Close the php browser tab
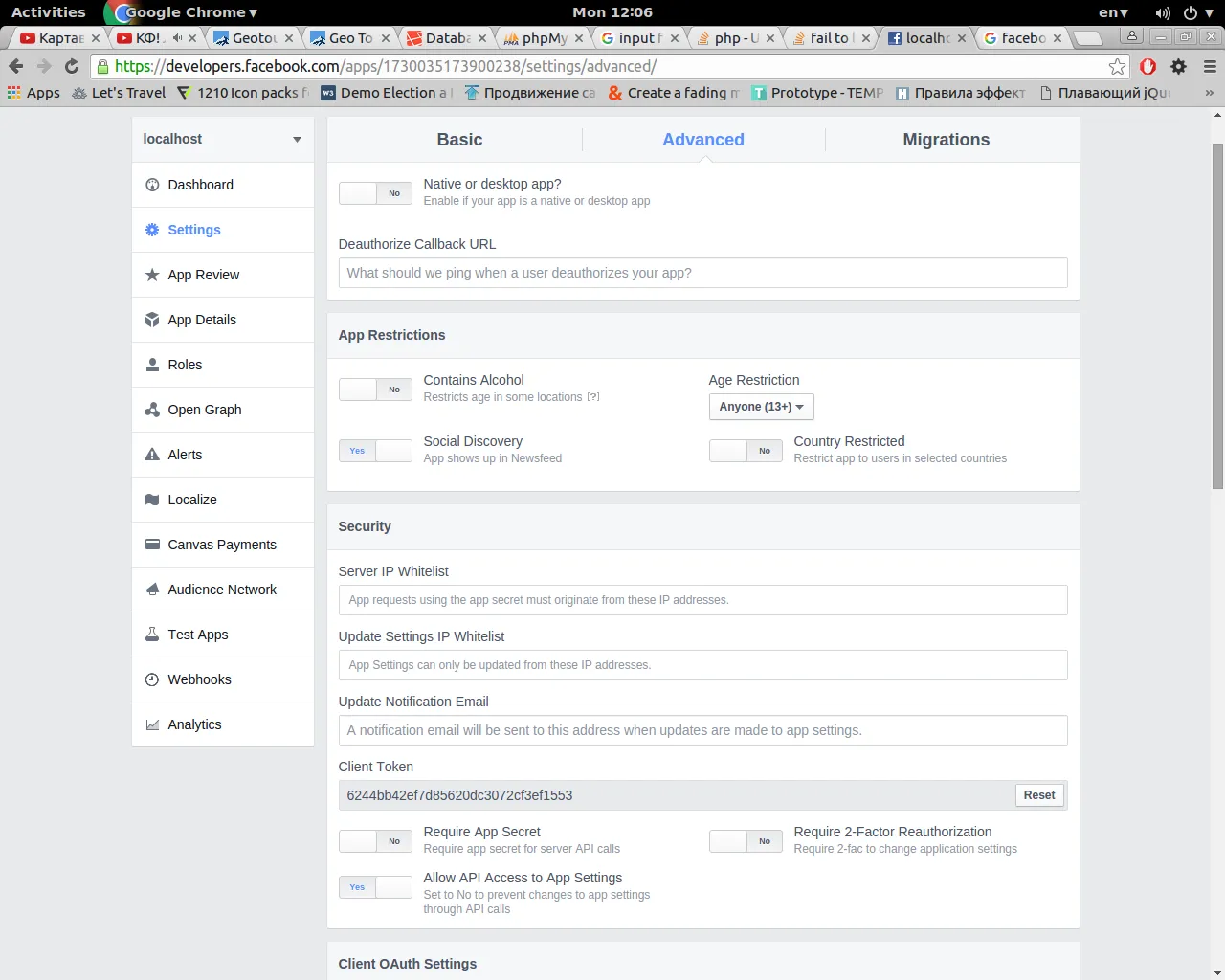 point(769,38)
